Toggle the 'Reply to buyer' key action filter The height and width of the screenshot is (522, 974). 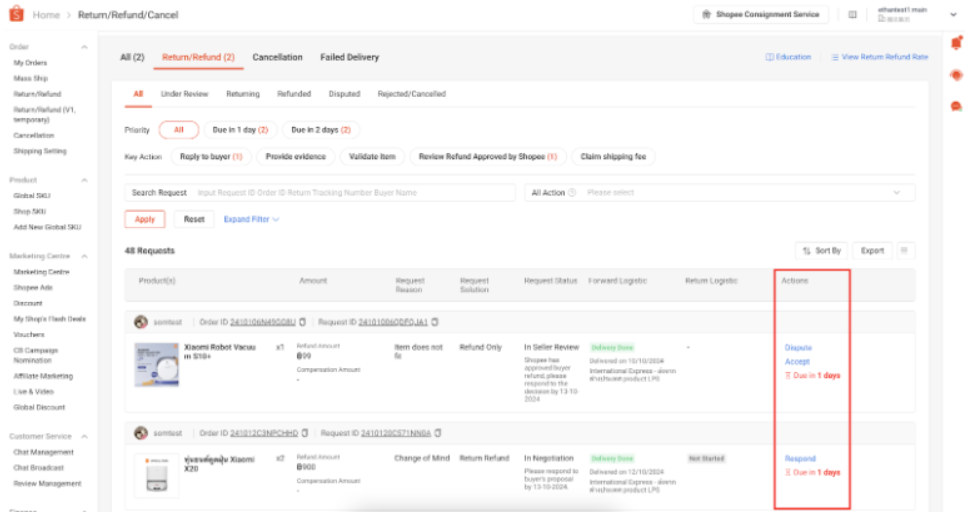coord(210,157)
